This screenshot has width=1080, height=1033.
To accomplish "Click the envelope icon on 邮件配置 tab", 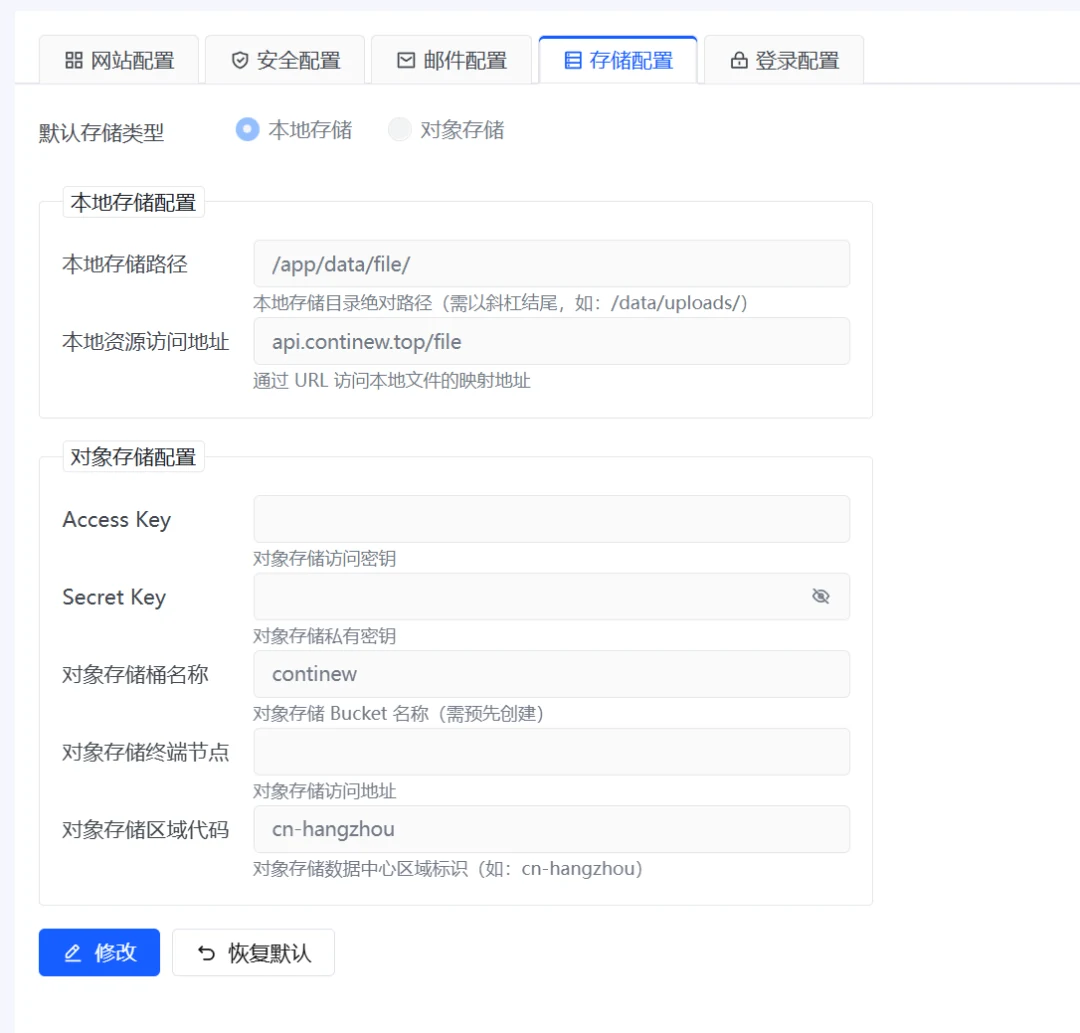I will click(x=406, y=61).
